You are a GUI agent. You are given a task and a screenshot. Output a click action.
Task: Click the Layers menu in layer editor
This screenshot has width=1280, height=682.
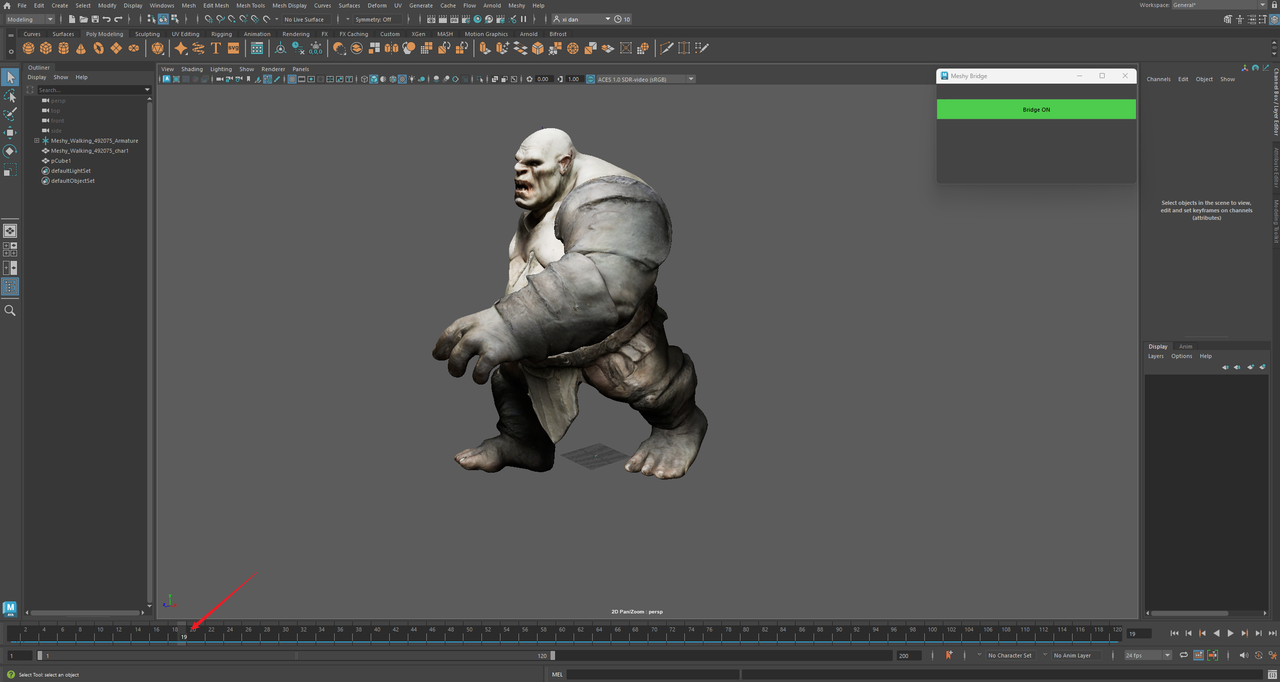[x=1155, y=356]
